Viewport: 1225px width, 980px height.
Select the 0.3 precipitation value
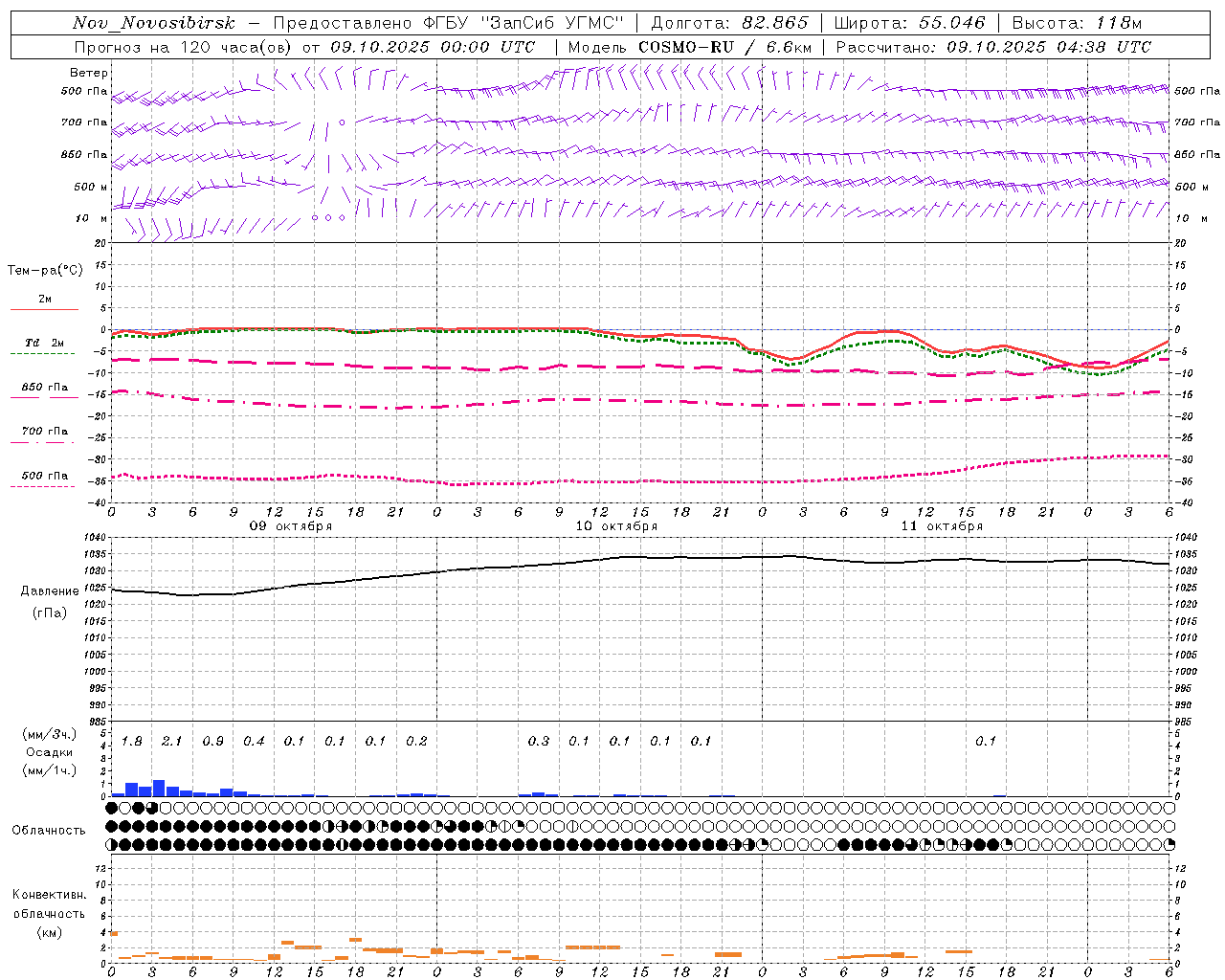(539, 742)
